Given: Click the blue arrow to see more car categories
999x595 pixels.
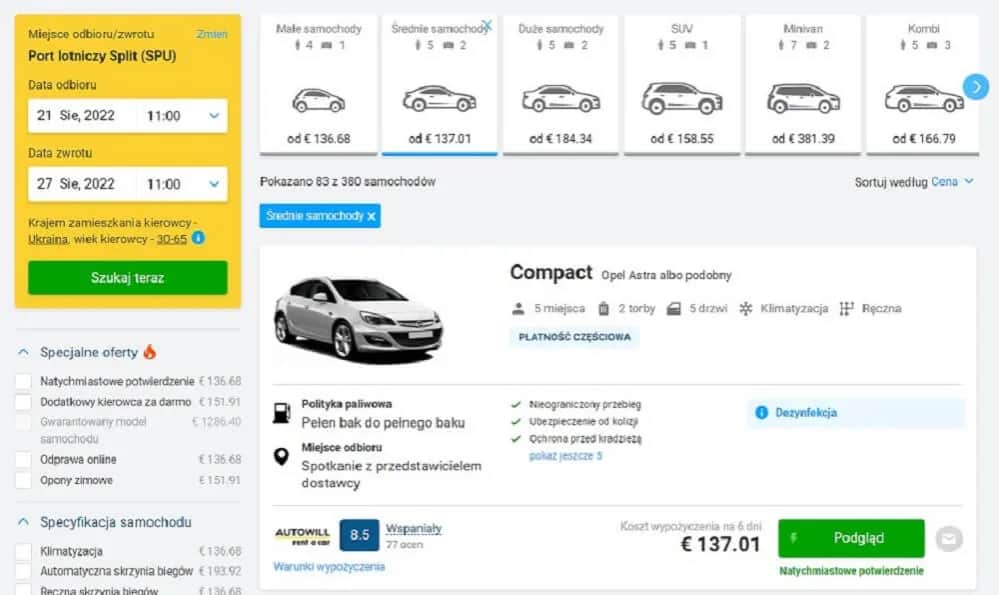Looking at the screenshot, I should 975,86.
